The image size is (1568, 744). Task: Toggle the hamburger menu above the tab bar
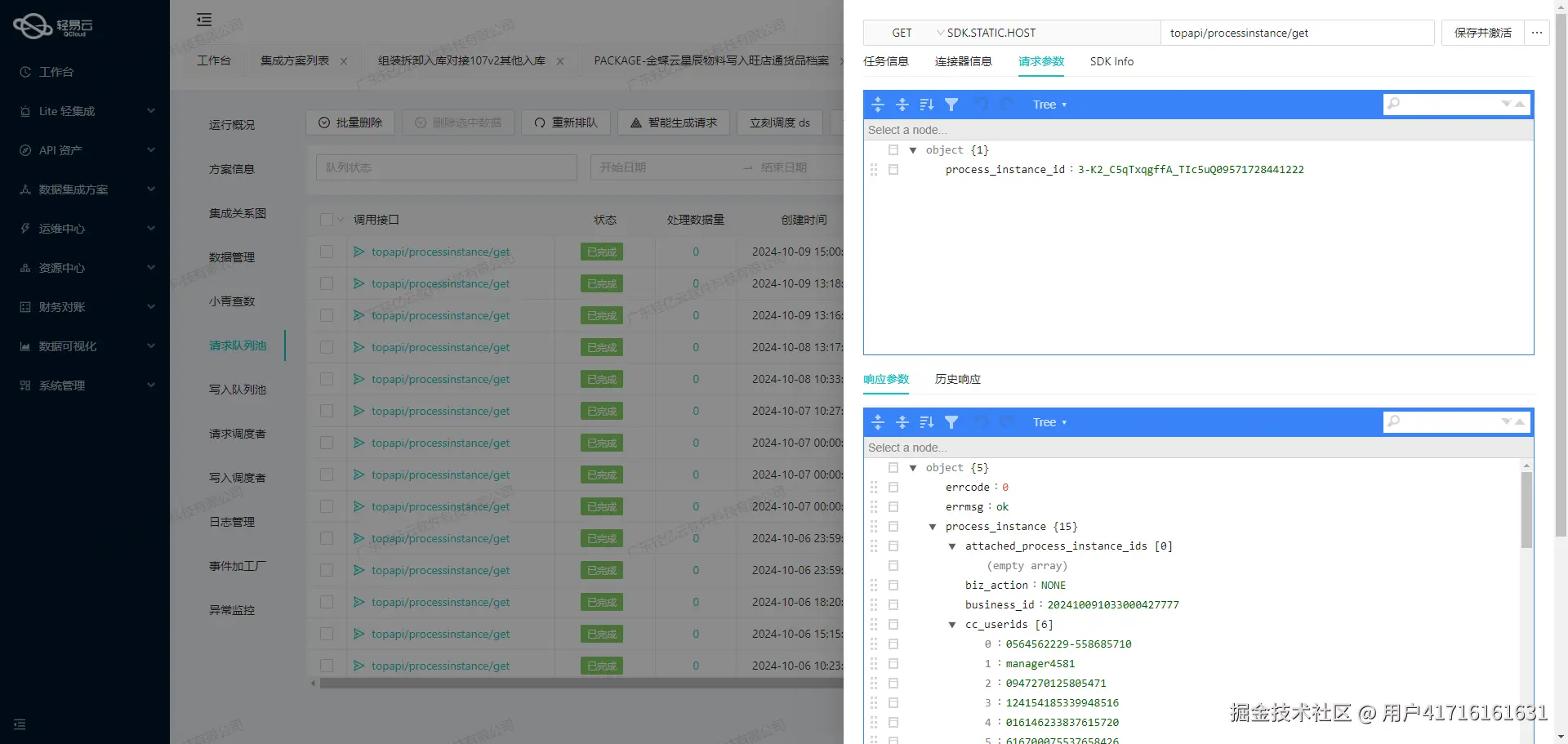coord(204,20)
